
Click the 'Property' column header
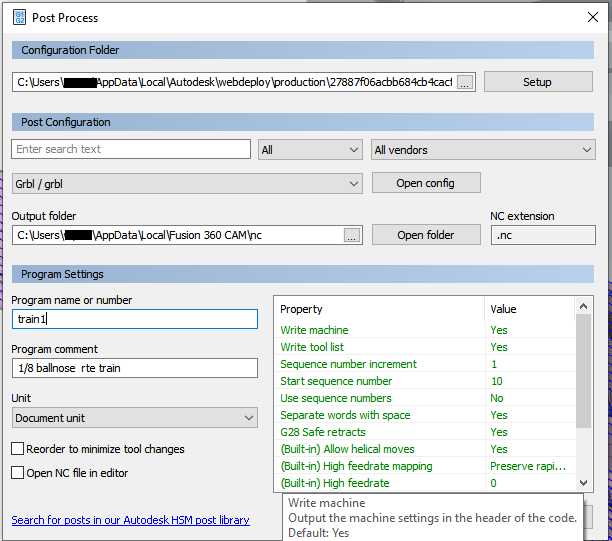coord(379,309)
